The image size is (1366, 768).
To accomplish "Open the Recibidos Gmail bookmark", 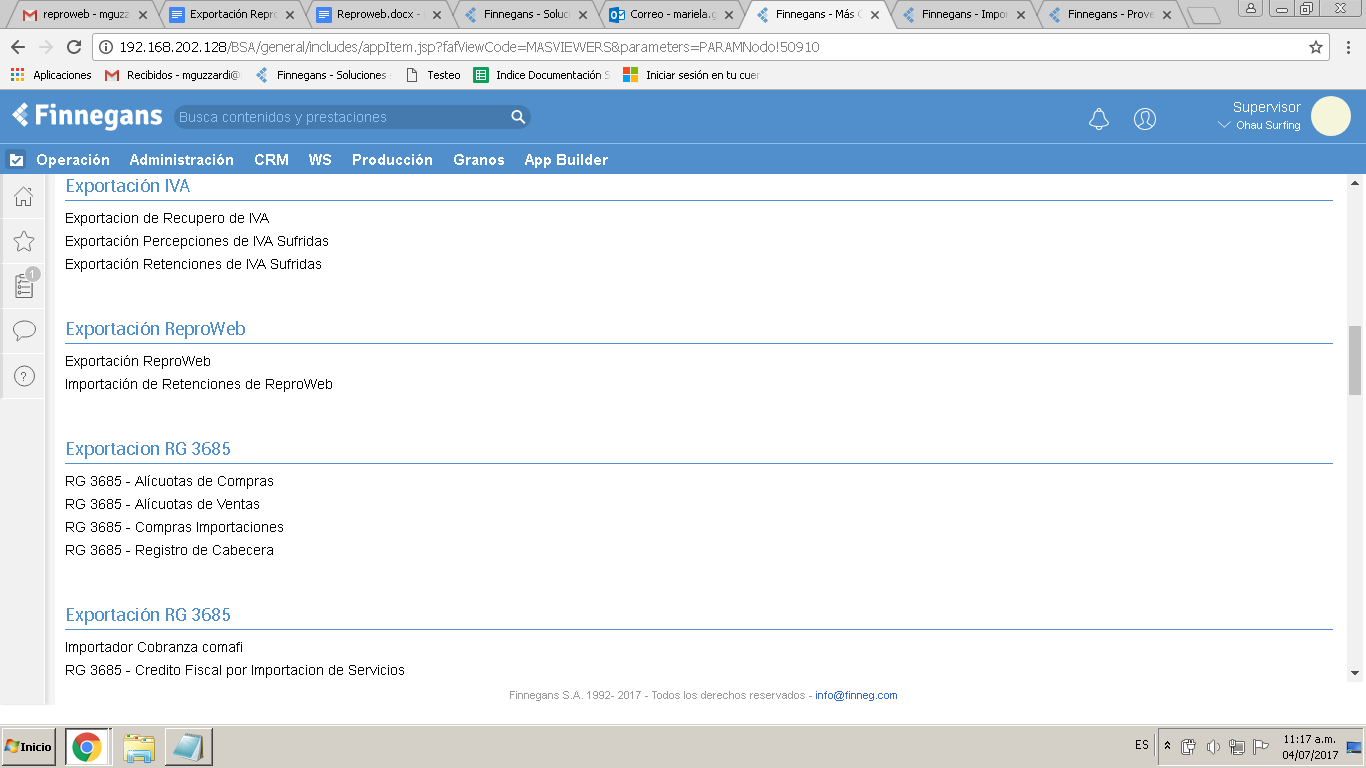I will (172, 75).
